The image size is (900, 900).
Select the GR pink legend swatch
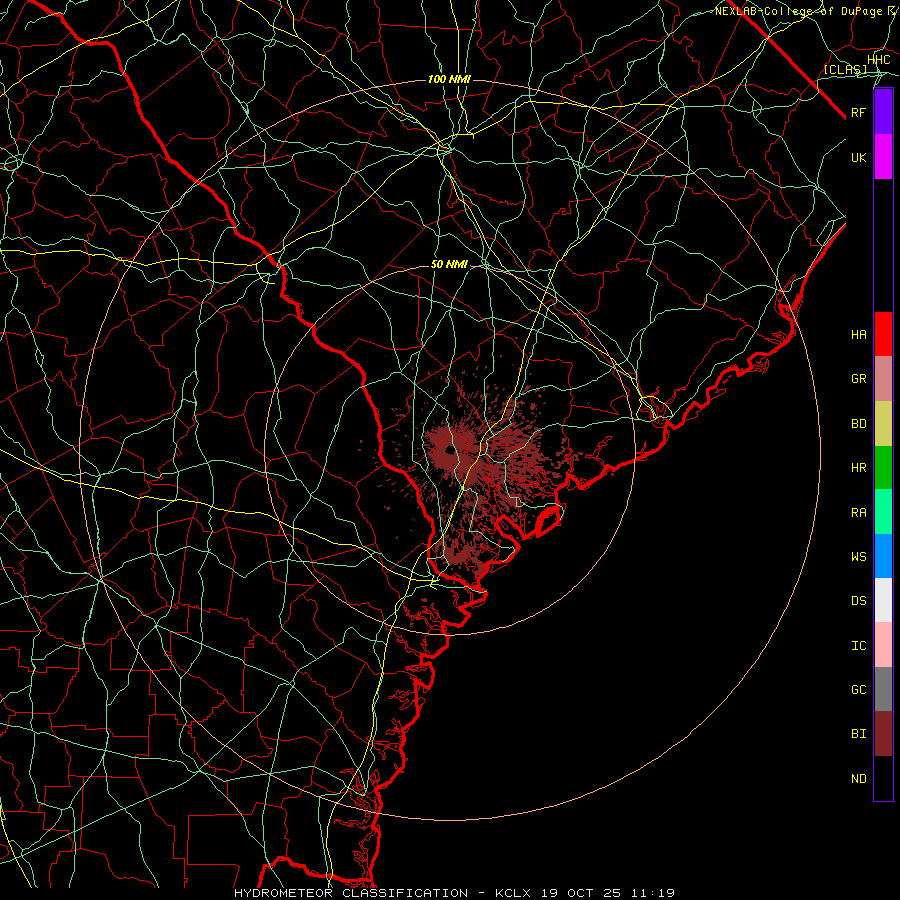pyautogui.click(x=883, y=379)
